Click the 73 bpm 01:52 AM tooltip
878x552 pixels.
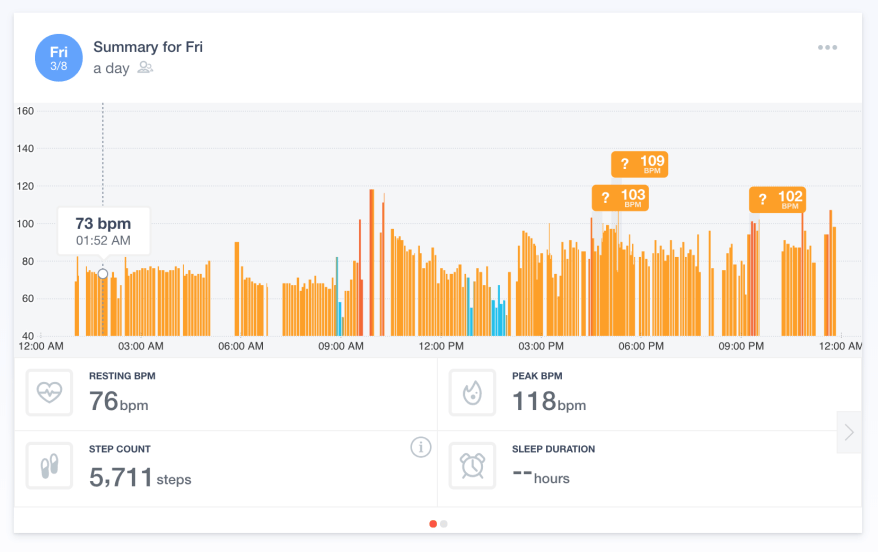[103, 230]
